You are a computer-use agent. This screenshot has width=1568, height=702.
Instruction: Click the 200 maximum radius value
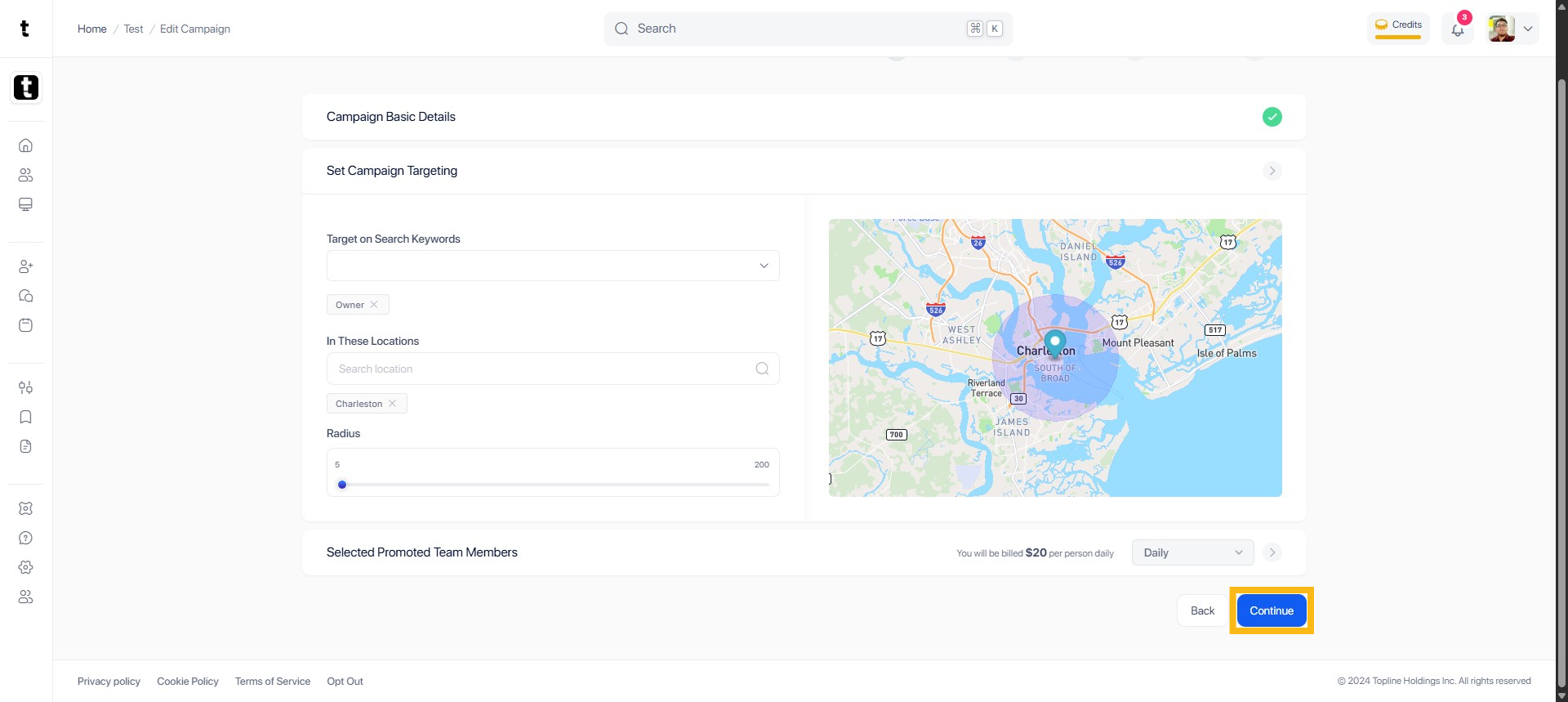(761, 464)
